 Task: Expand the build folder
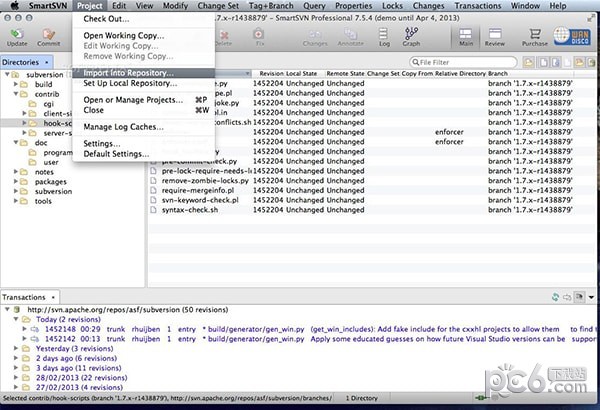[x=16, y=84]
